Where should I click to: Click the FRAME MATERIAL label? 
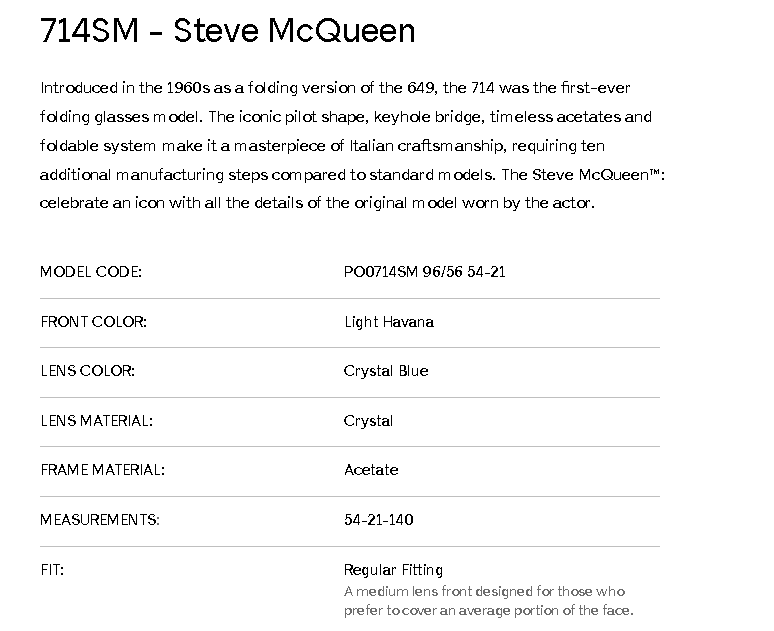point(102,470)
